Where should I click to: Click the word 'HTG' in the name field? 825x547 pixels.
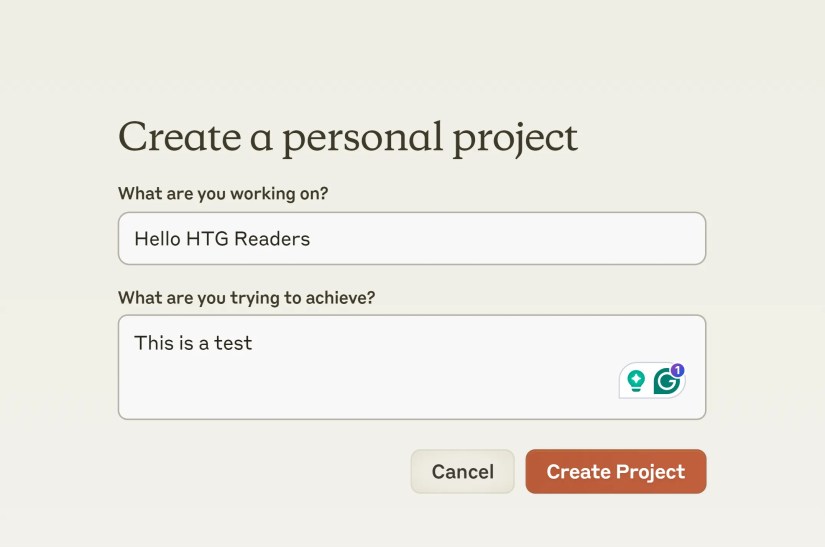point(206,239)
